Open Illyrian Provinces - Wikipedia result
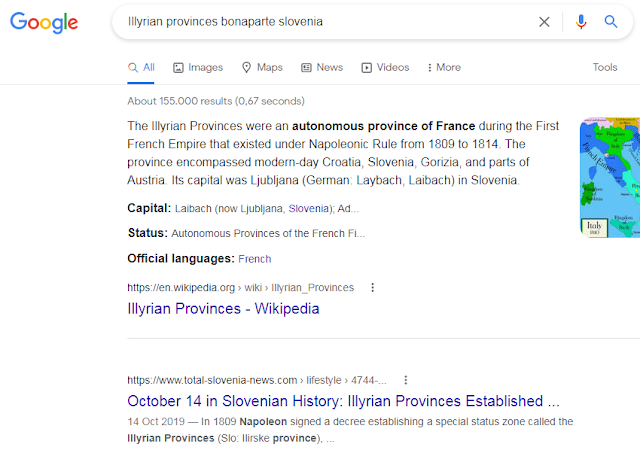Image resolution: width=640 pixels, height=450 pixels. [223, 309]
